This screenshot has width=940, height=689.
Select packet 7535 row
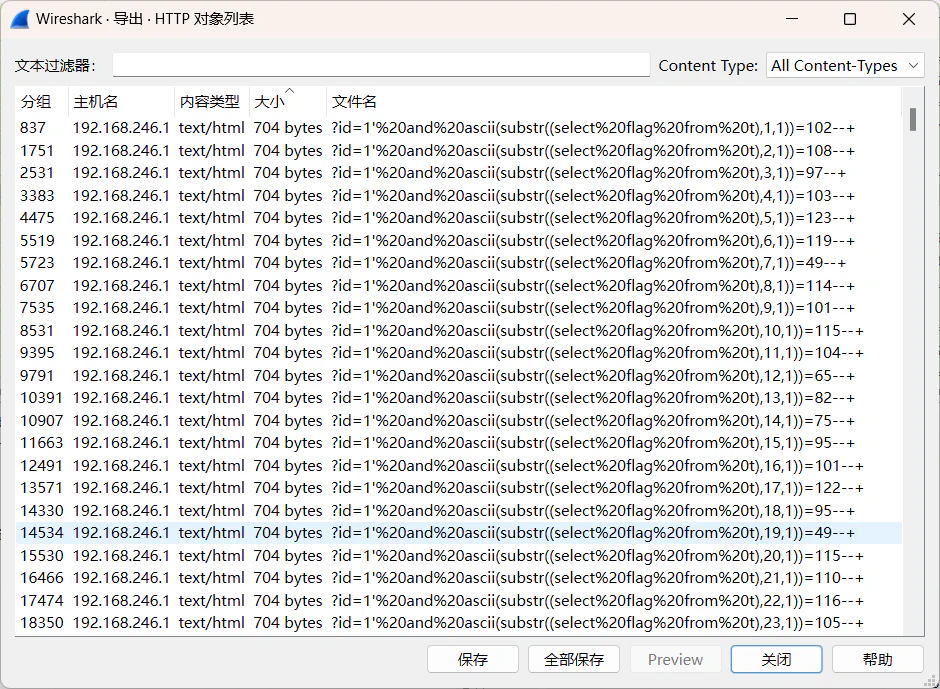[459, 308]
